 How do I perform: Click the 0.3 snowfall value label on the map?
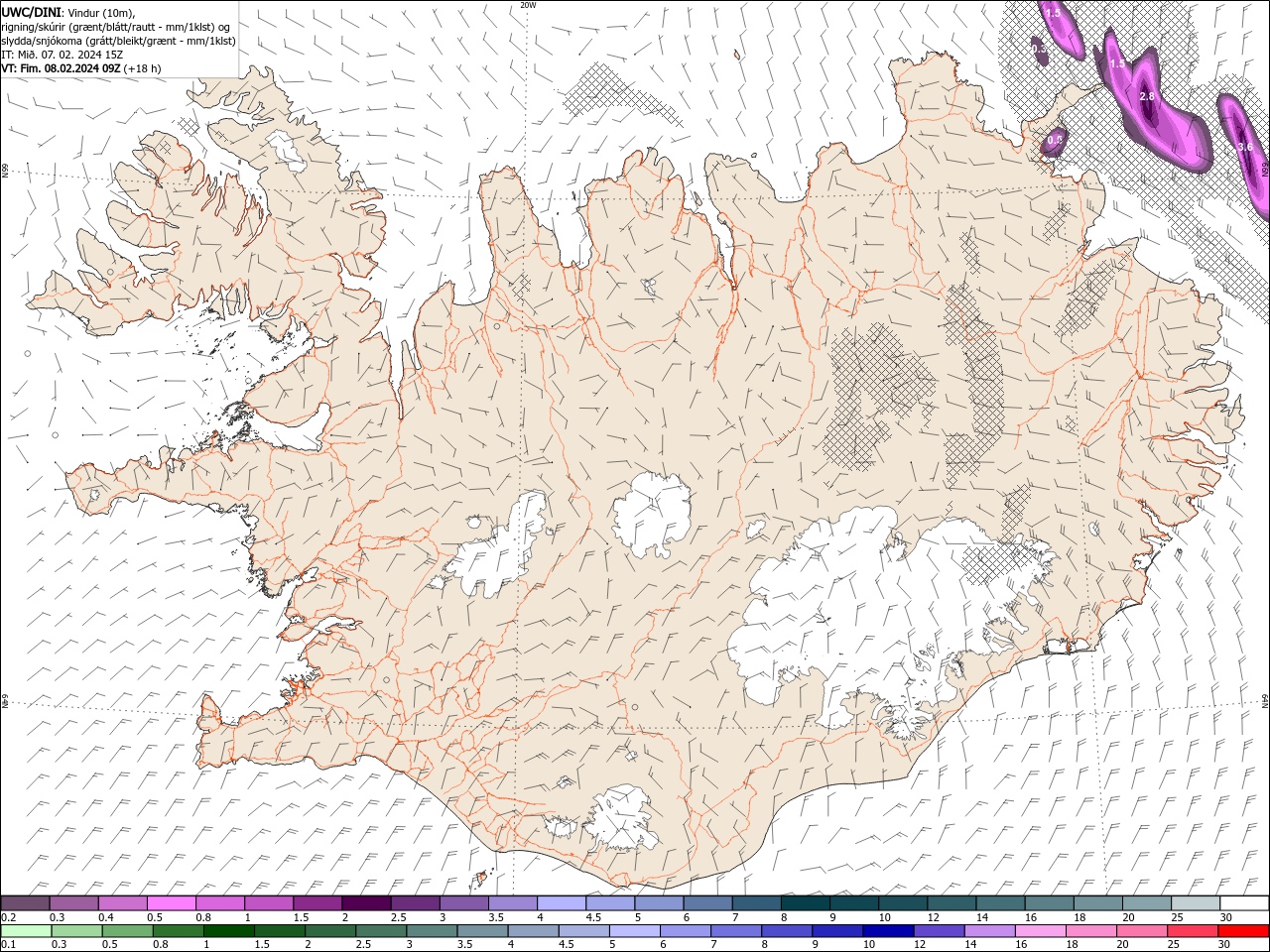(1038, 48)
